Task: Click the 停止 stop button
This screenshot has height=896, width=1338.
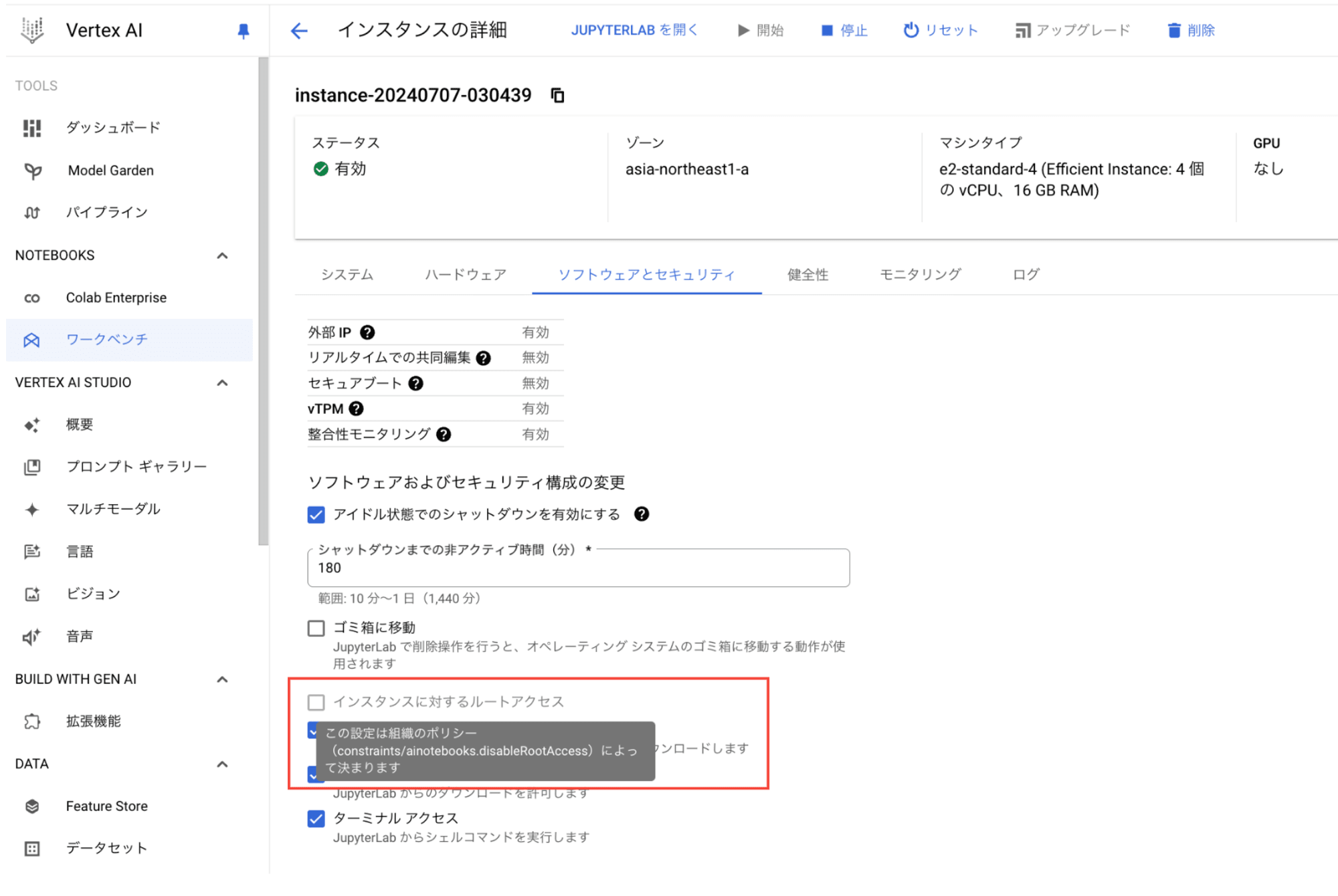Action: pos(845,31)
